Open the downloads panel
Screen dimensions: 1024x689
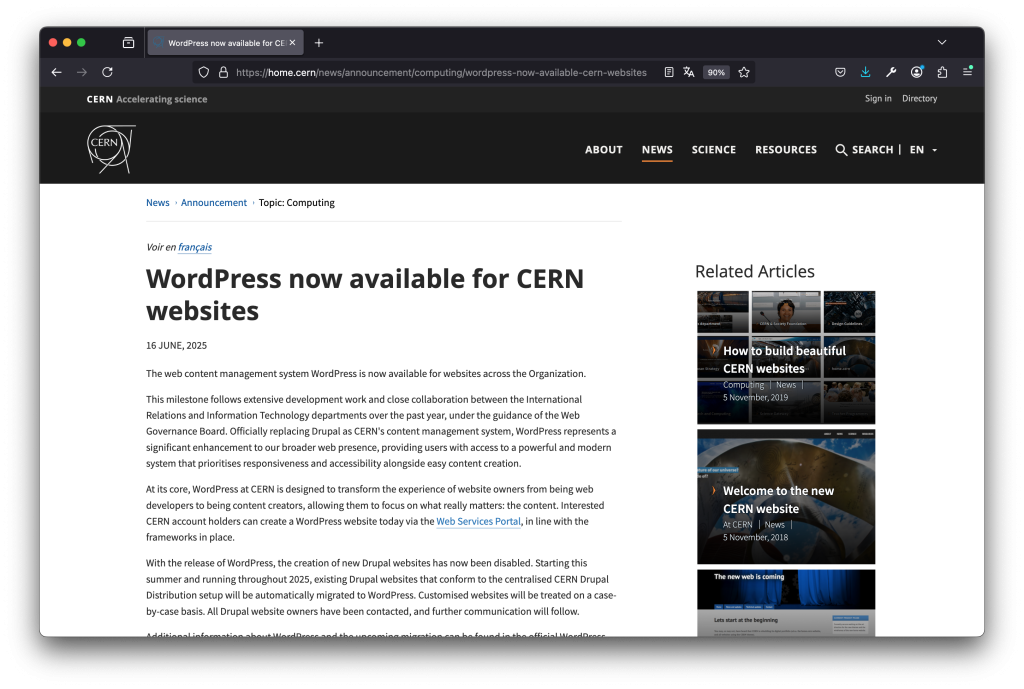coord(865,72)
